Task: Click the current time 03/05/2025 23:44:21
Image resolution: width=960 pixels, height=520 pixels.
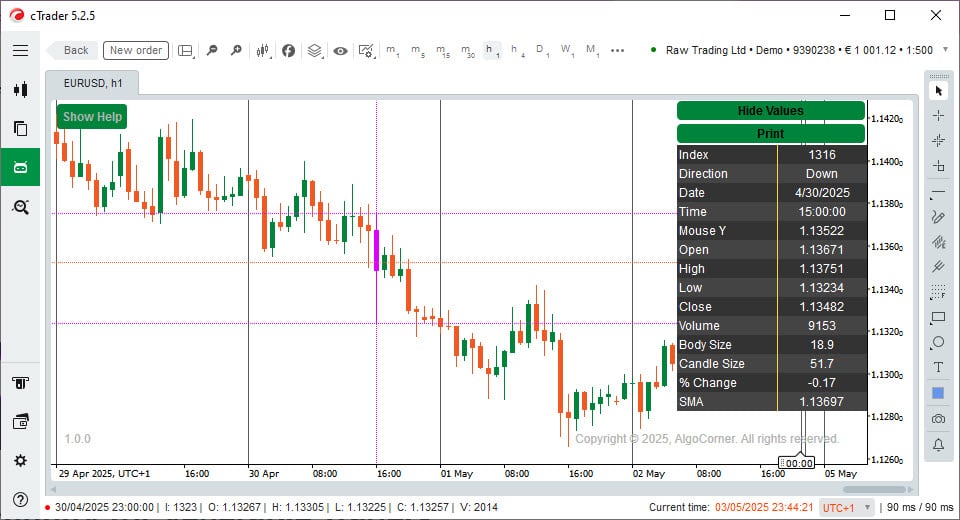Action: 763,508
